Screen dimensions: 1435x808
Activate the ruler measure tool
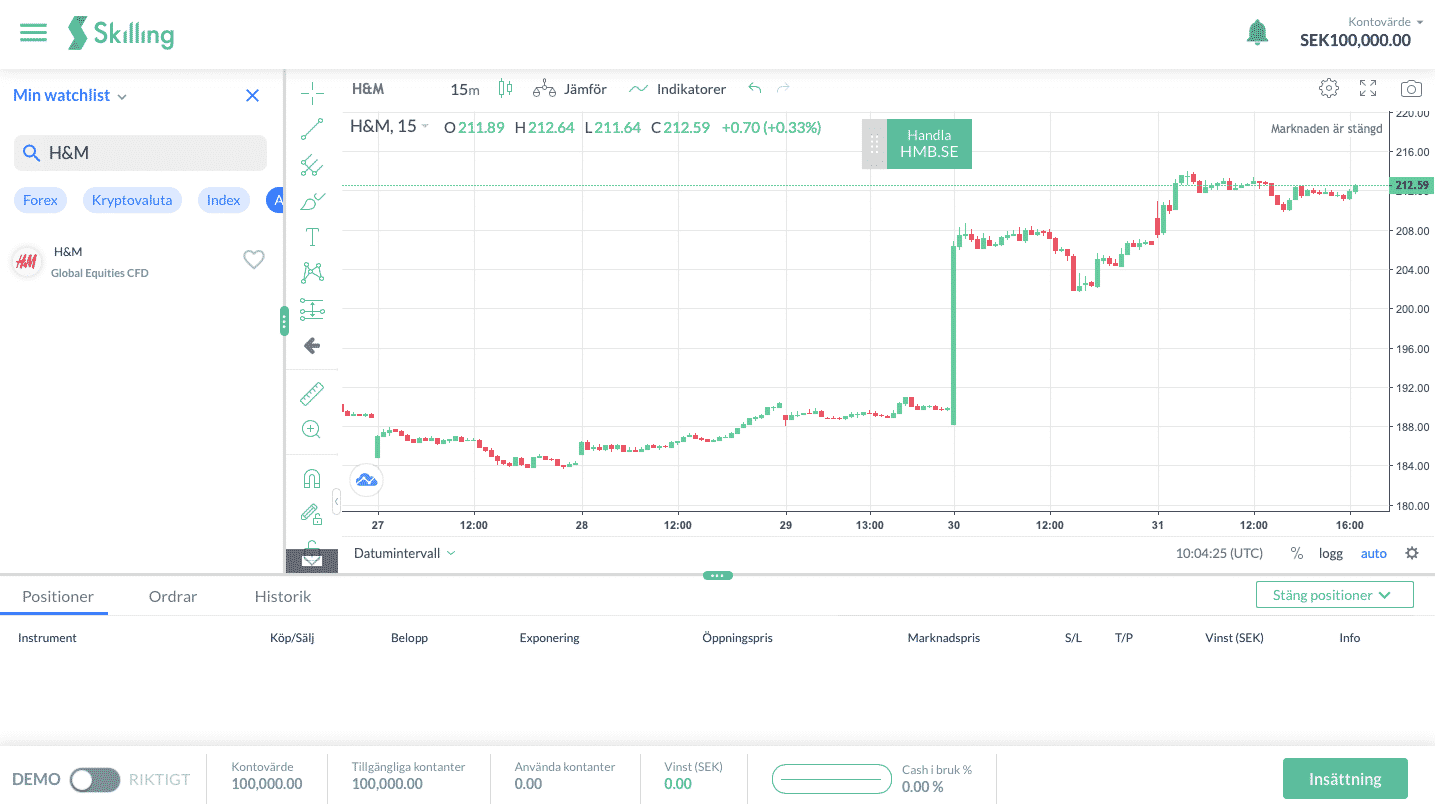click(312, 394)
